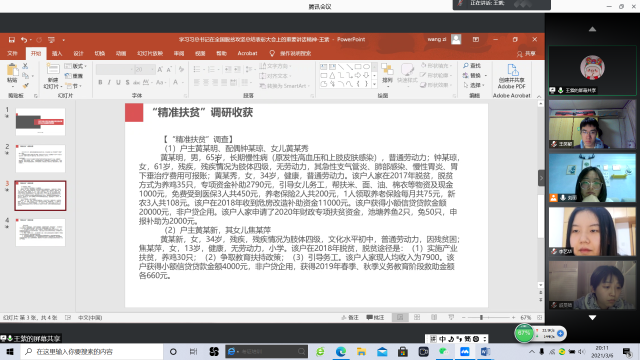Viewport: 640px width, 360px height.
Task: Expand the font size dropdown
Action: coord(153,69)
